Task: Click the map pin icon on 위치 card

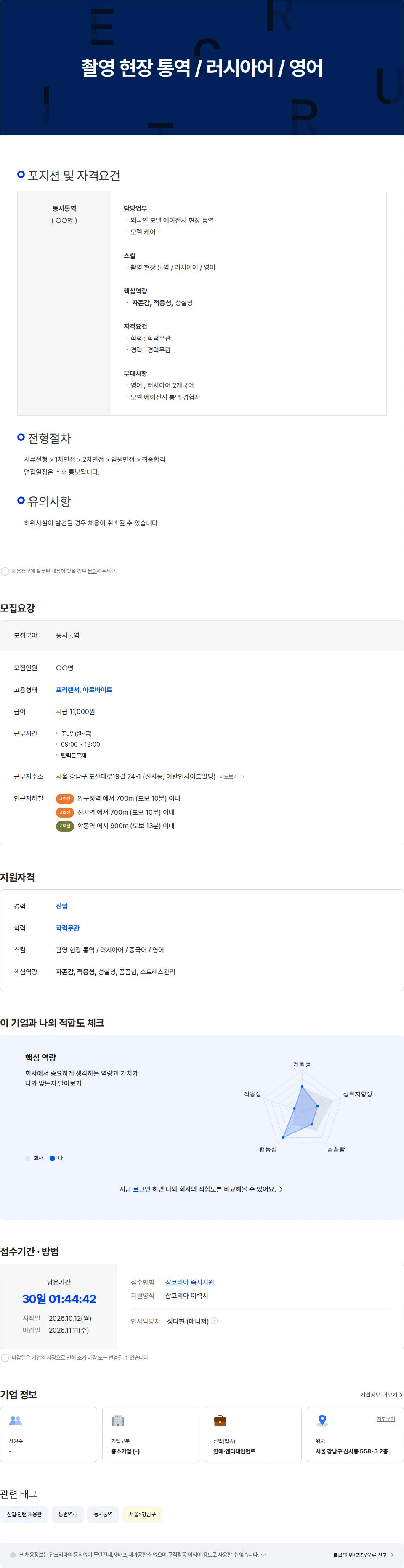Action: coord(322,1421)
